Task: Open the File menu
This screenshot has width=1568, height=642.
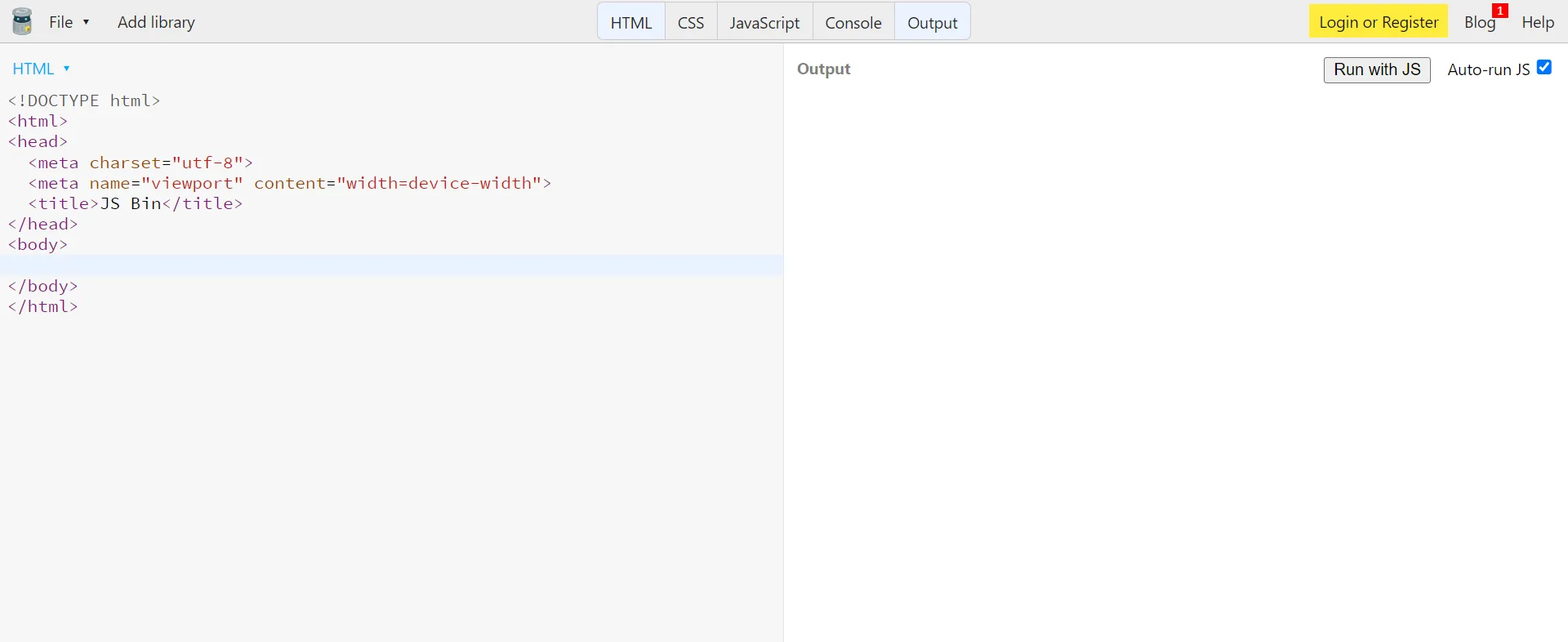Action: [69, 22]
